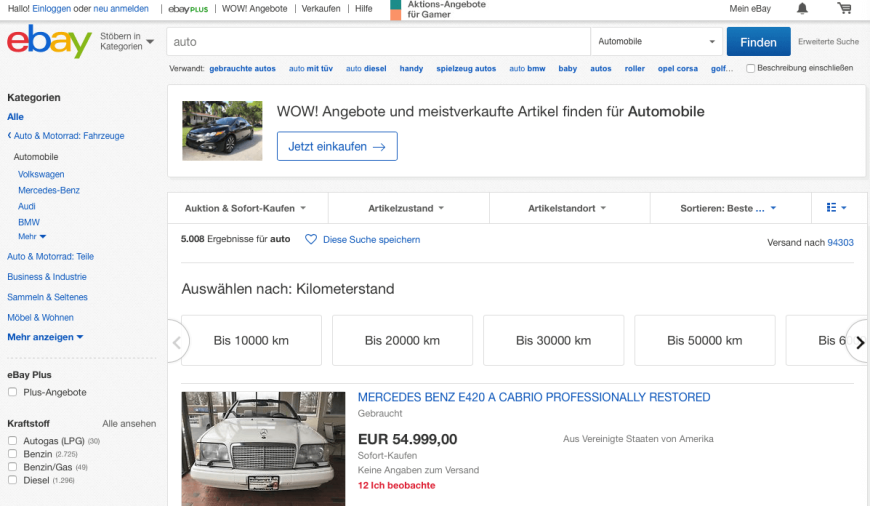870x506 pixels.
Task: Open Aktions-Angebote für Gamer promo
Action: point(439,9)
